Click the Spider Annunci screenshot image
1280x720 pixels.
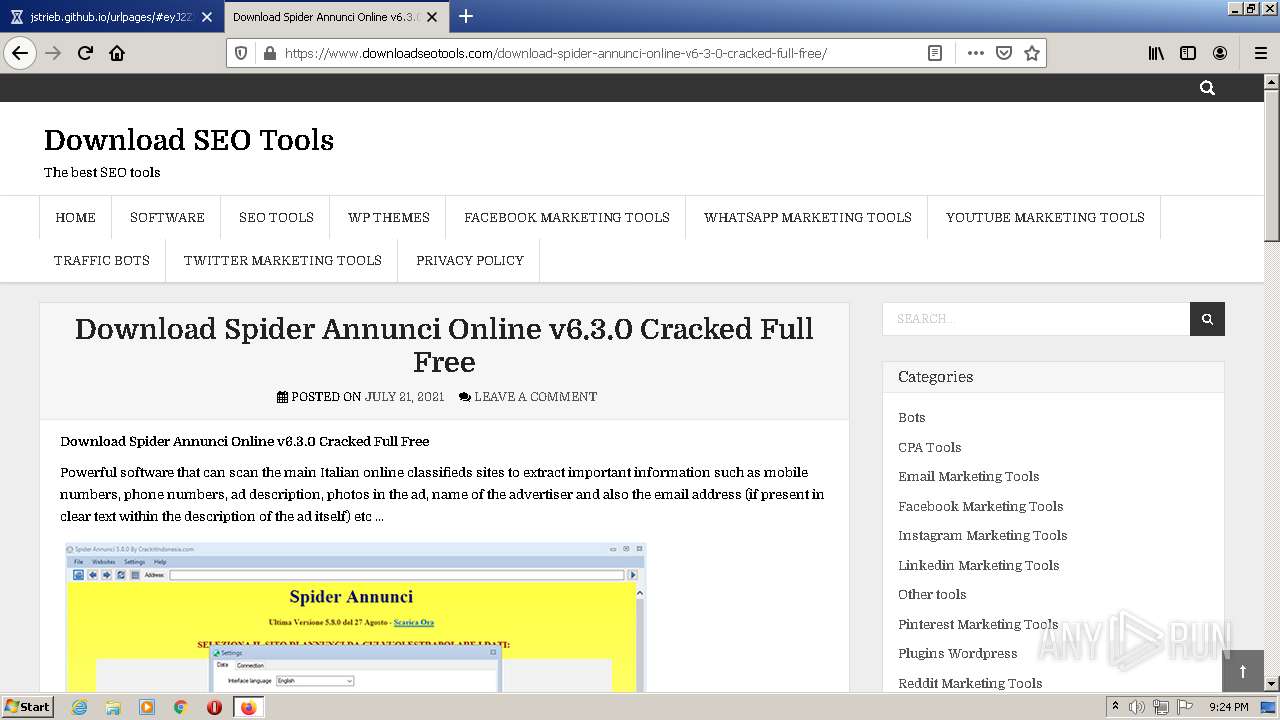pyautogui.click(x=355, y=617)
